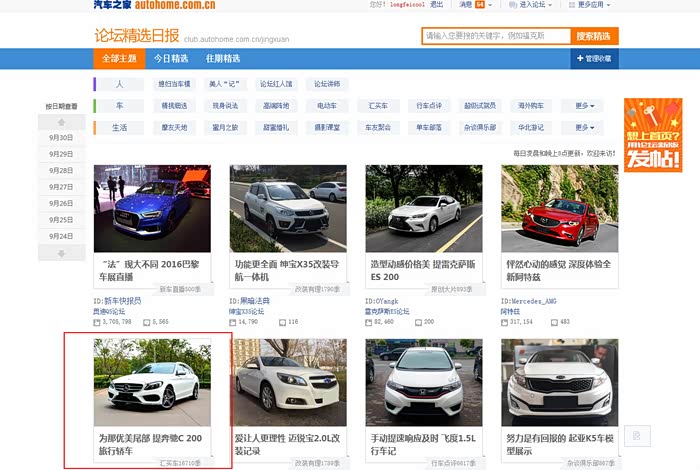Select the 人 category label
The height and width of the screenshot is (470, 700).
[120, 84]
